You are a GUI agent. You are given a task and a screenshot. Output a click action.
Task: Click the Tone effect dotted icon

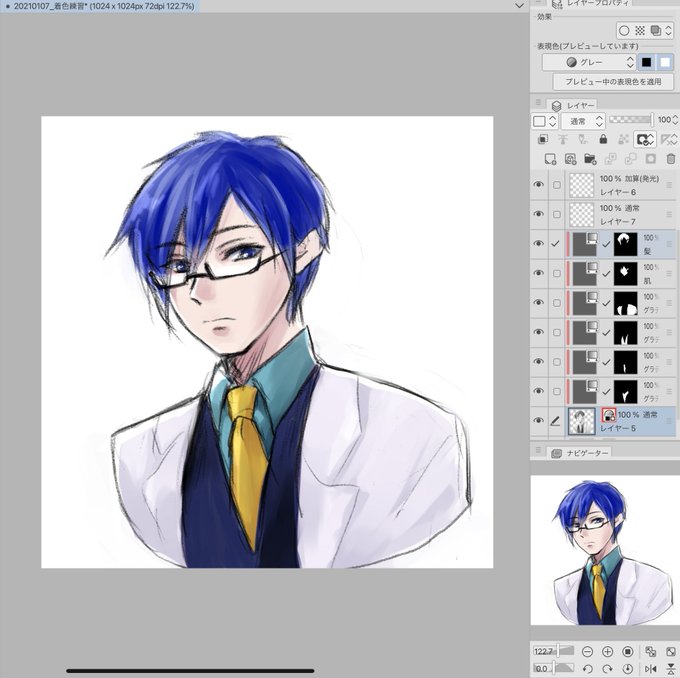[x=640, y=31]
